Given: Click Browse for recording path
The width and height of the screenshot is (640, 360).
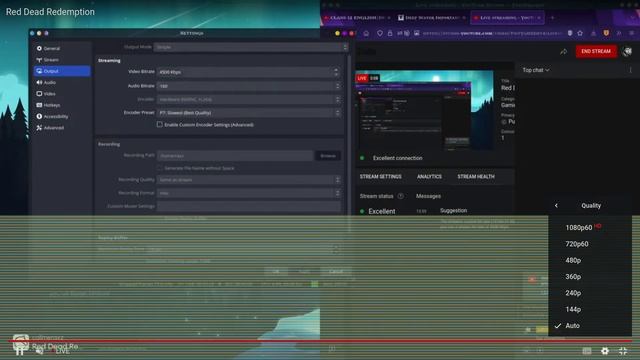Looking at the screenshot, I should (328, 156).
